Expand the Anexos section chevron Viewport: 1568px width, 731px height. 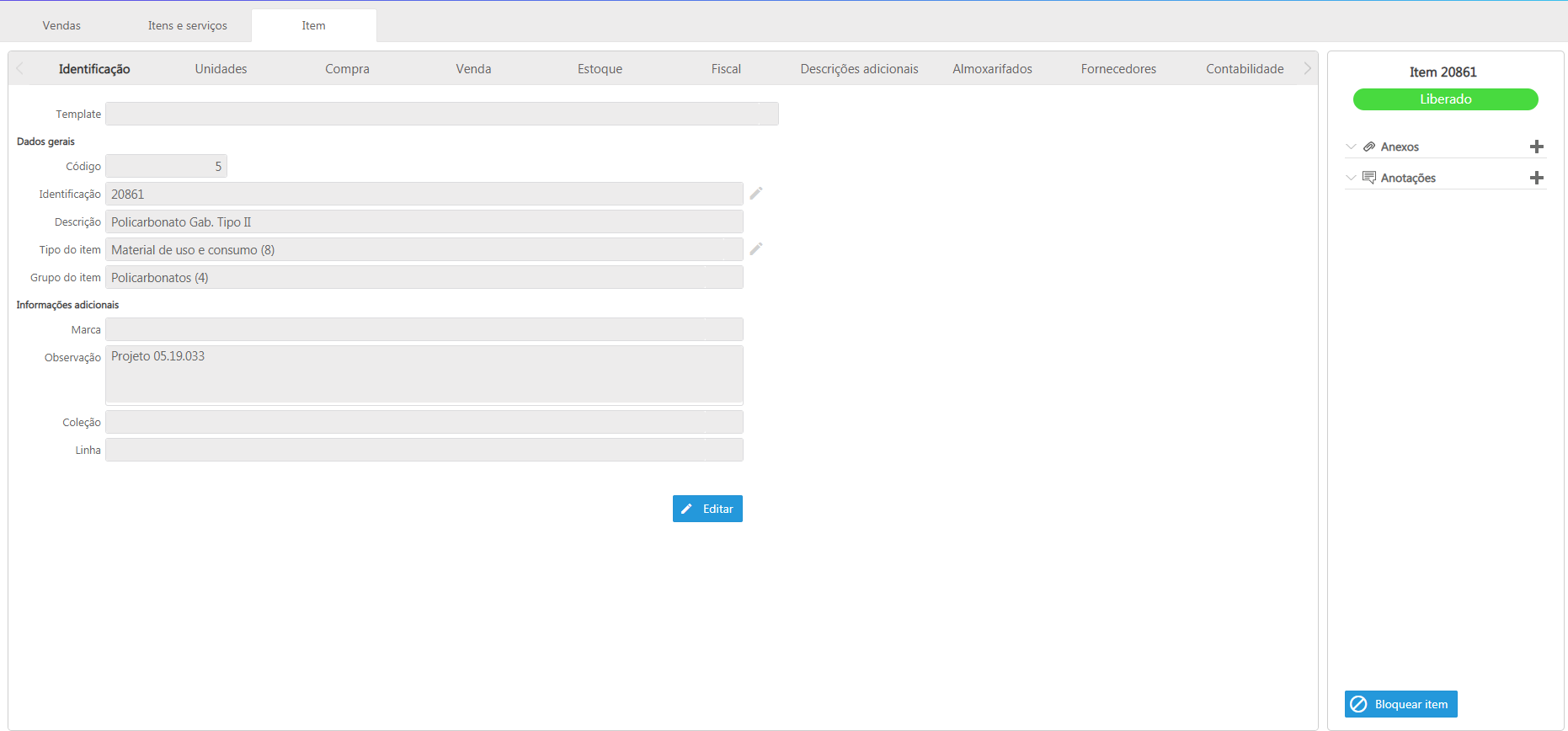(x=1352, y=147)
